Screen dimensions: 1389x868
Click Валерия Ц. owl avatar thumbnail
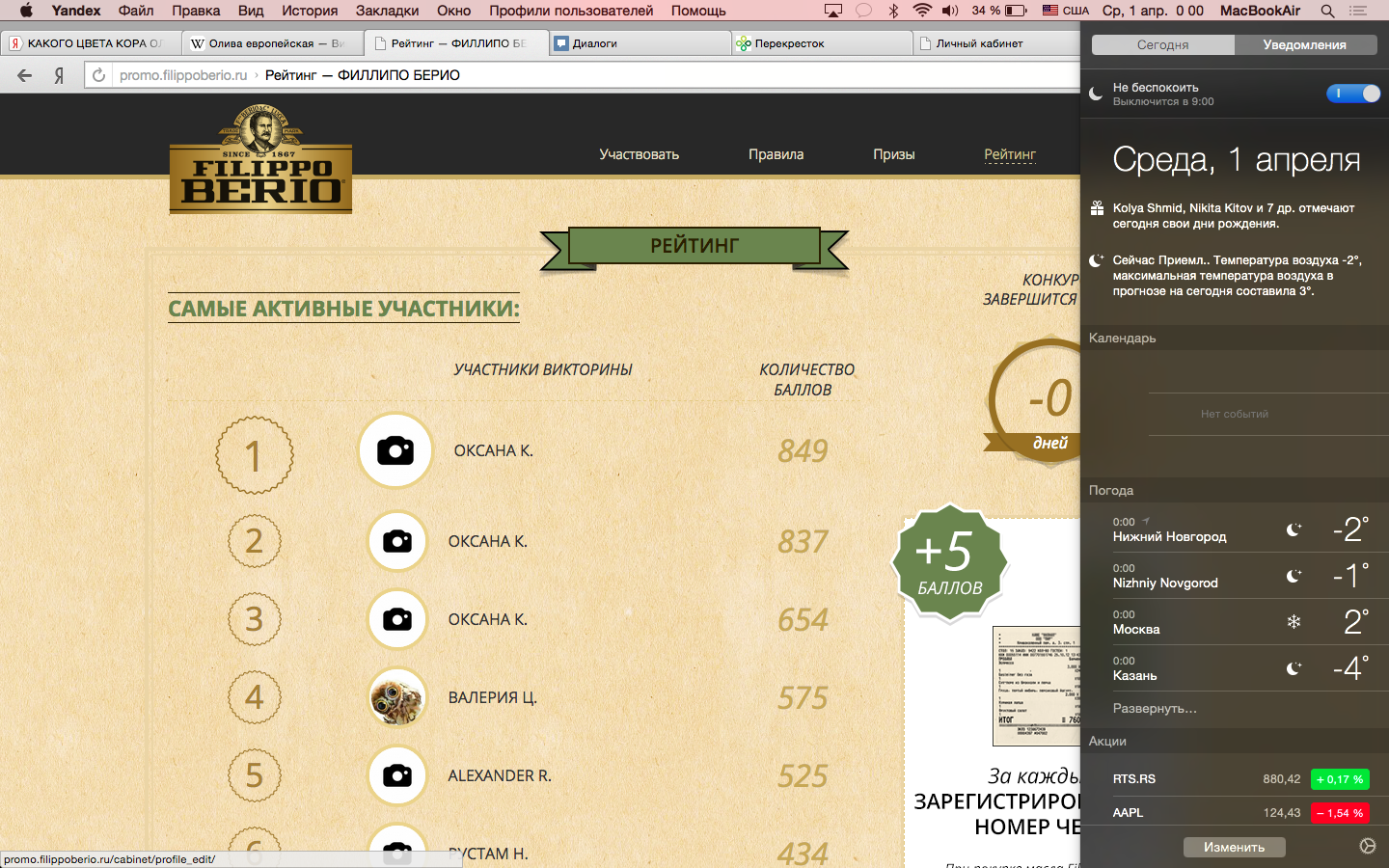pyautogui.click(x=396, y=697)
